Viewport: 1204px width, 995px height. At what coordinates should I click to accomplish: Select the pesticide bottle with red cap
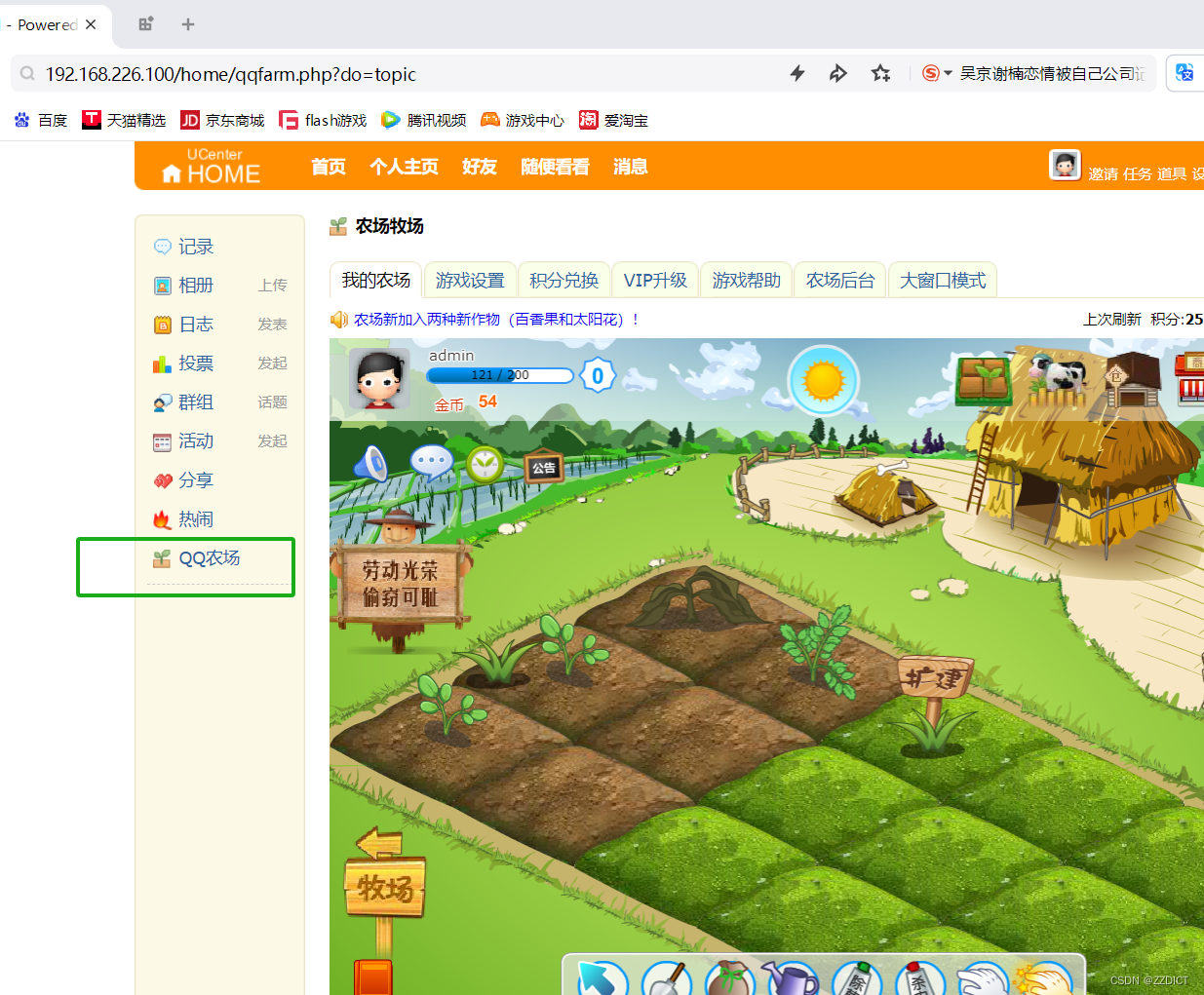(x=919, y=978)
